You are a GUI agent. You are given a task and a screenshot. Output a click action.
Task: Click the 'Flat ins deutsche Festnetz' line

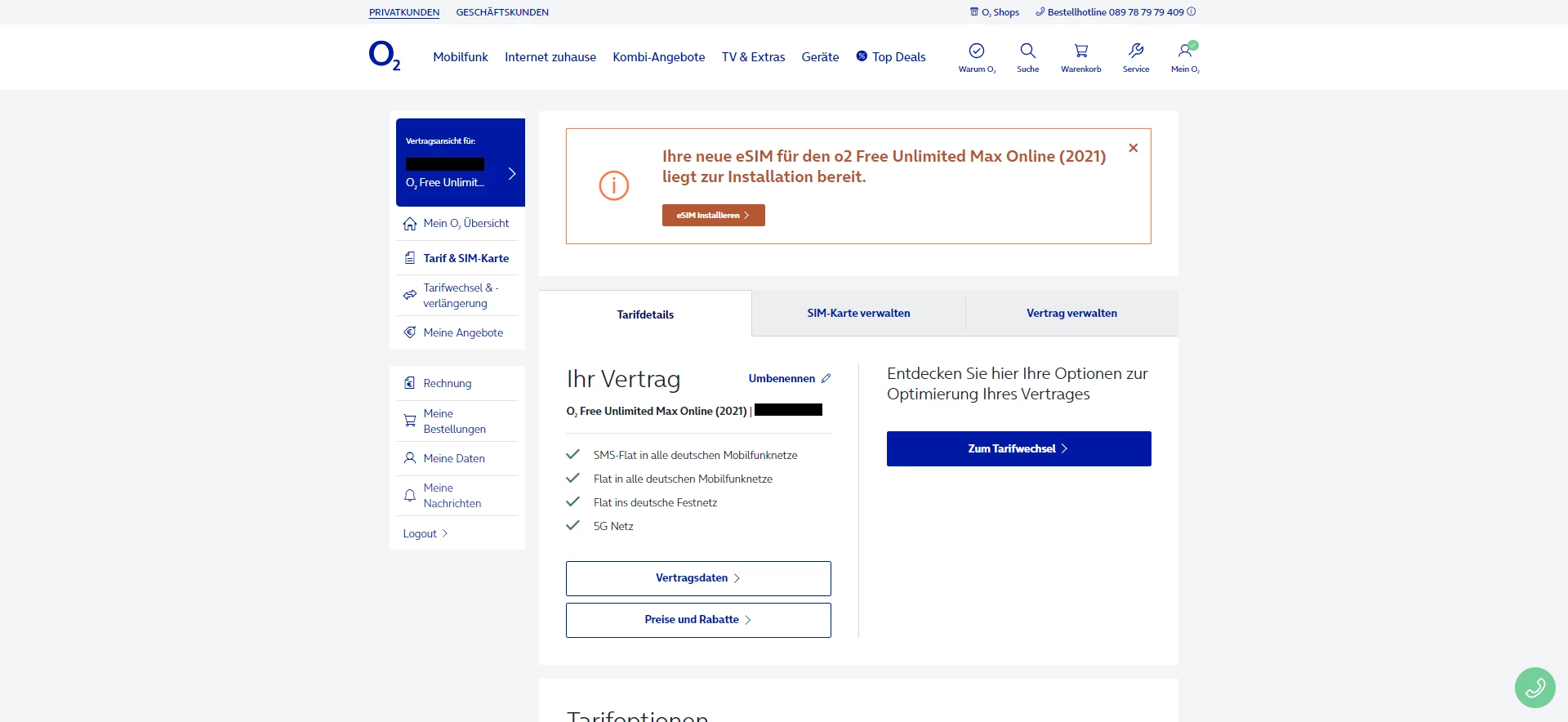(655, 502)
